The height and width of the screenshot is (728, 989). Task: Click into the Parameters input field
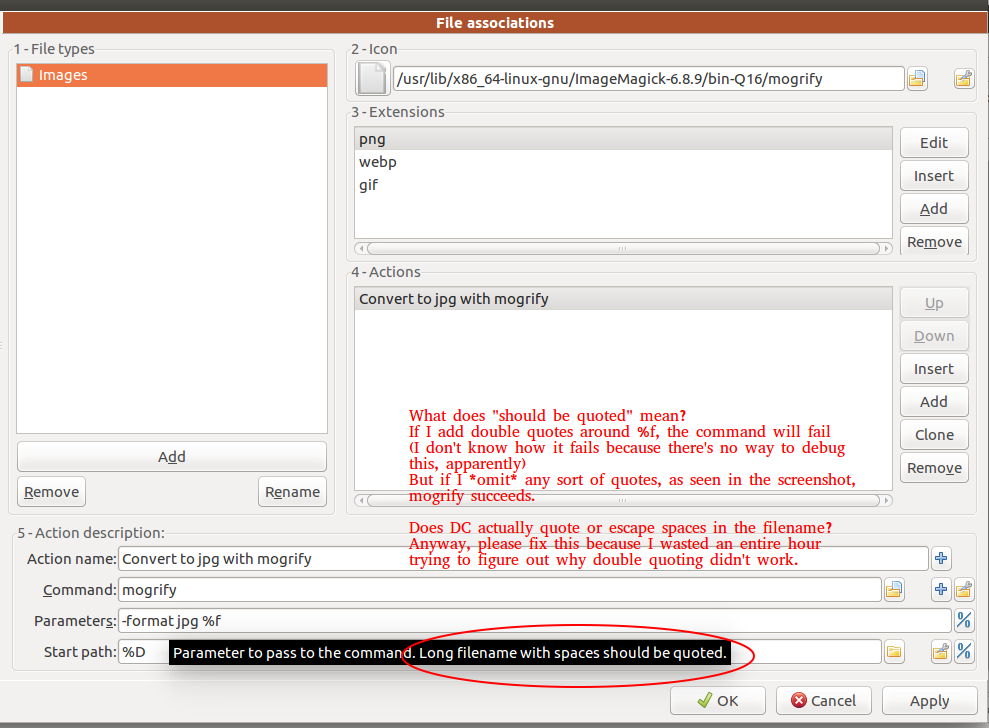coord(534,621)
